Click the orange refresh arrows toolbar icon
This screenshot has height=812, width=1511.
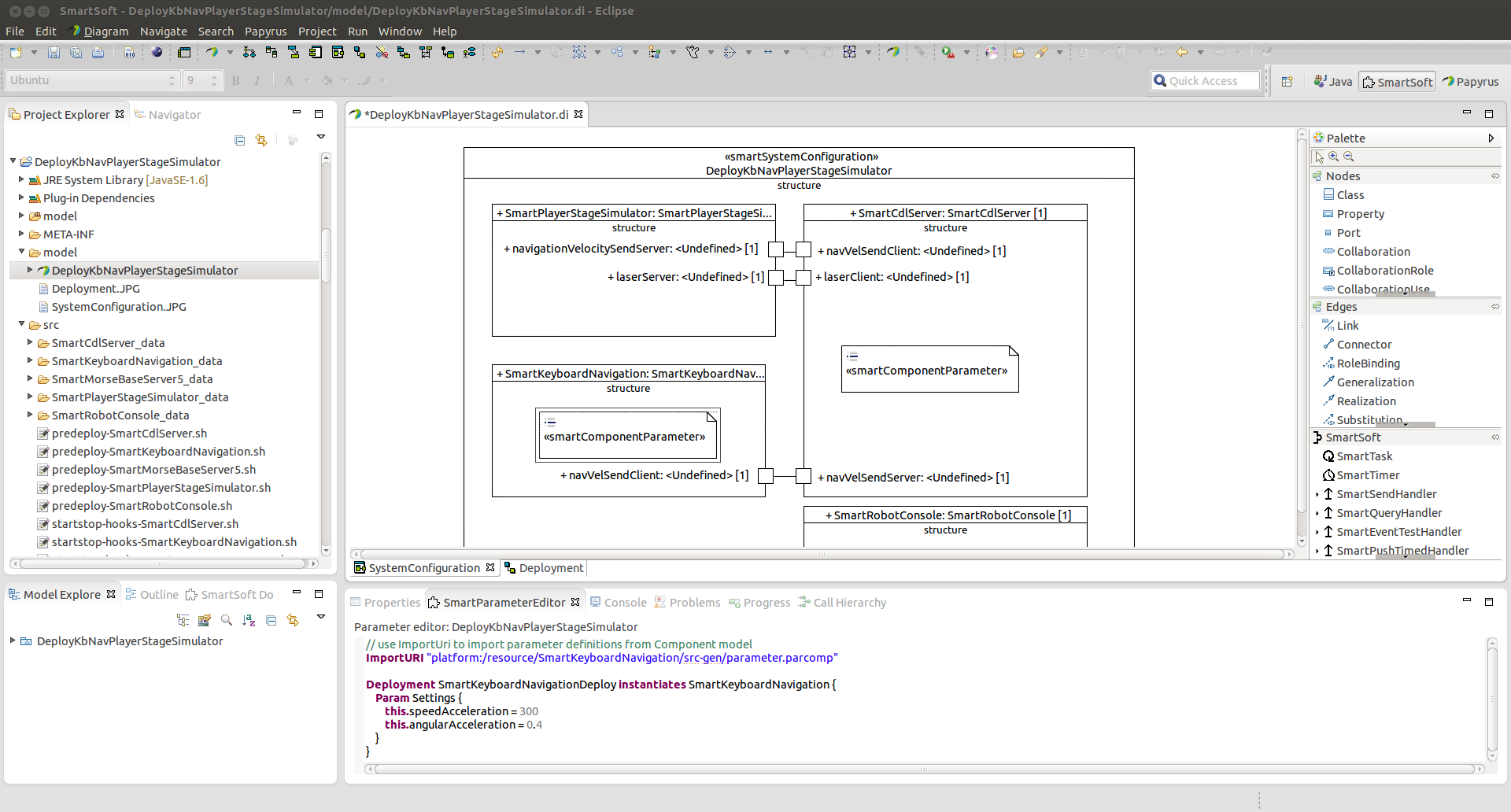tap(497, 52)
